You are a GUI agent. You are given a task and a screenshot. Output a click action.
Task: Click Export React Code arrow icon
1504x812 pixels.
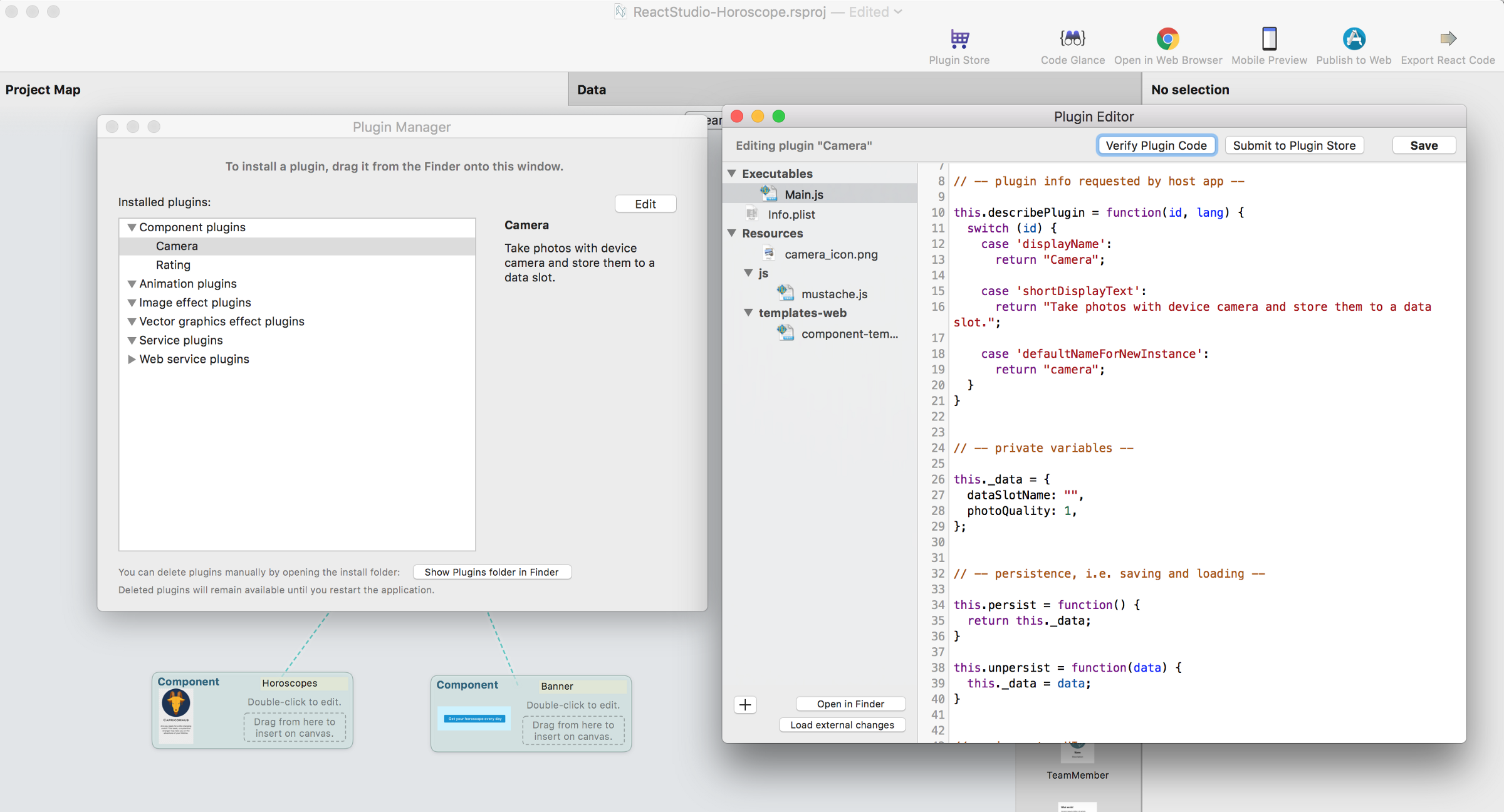pyautogui.click(x=1448, y=39)
